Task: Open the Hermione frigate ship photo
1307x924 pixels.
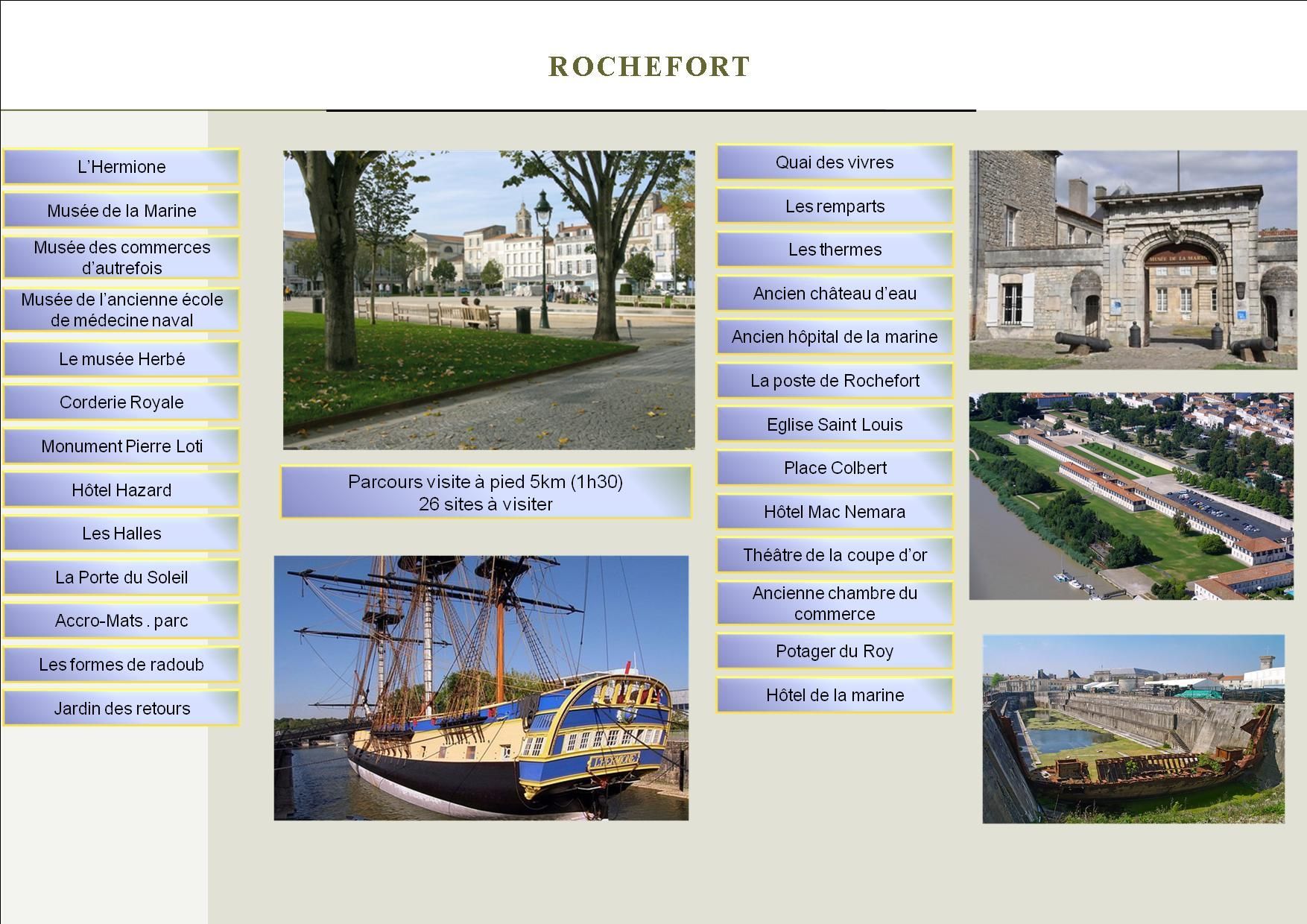Action: [481, 689]
